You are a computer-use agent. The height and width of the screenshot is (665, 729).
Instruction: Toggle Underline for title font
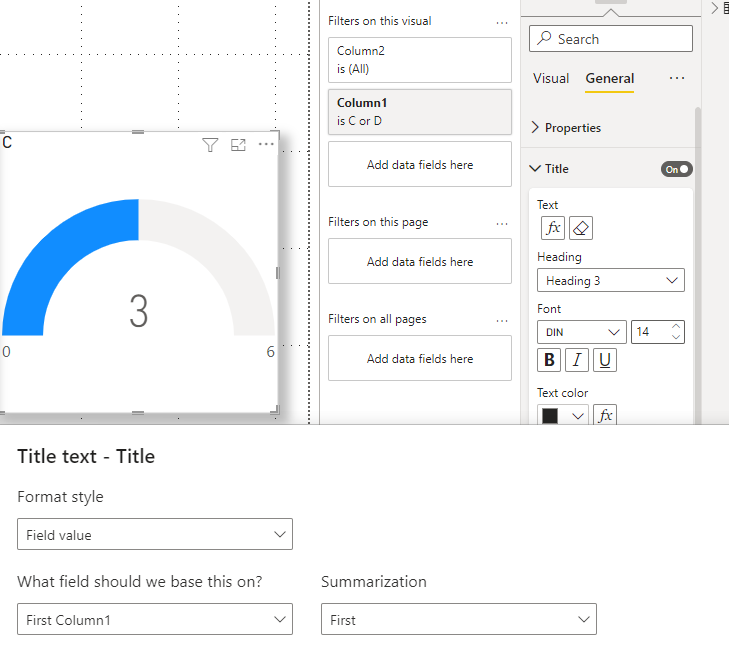[x=605, y=360]
